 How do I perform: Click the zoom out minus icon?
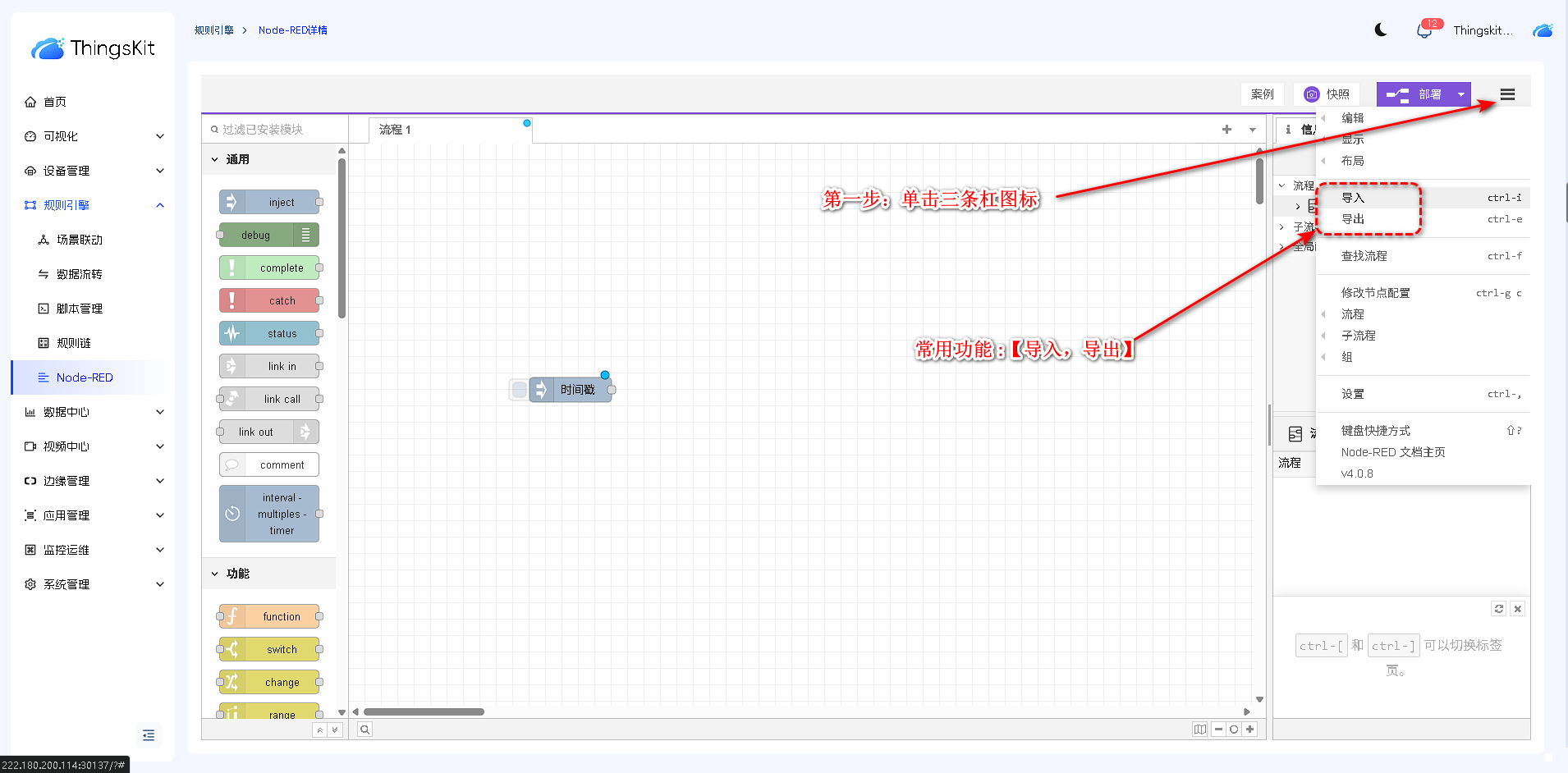coord(1218,730)
